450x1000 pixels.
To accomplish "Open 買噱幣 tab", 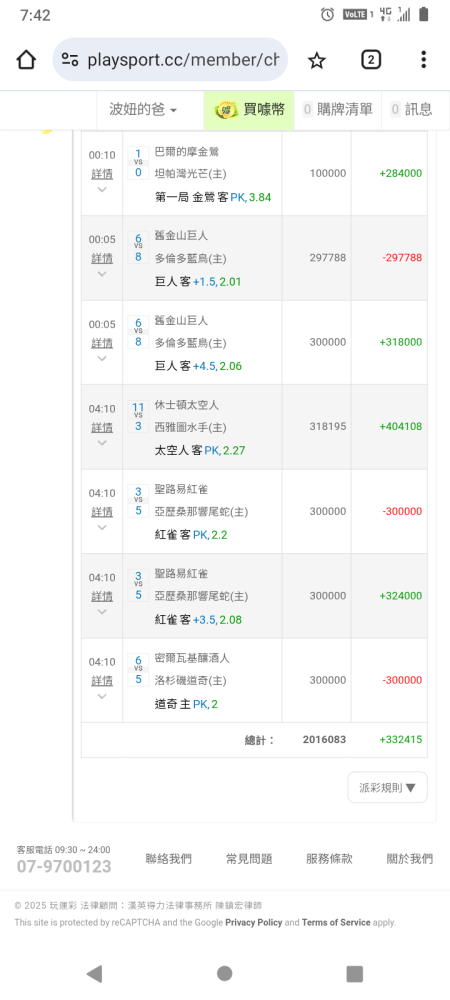I will pyautogui.click(x=249, y=110).
